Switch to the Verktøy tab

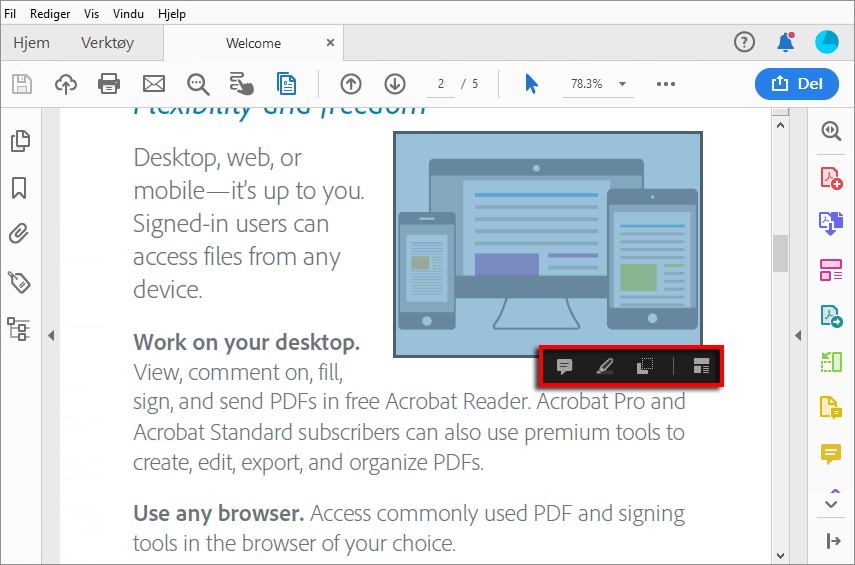(x=107, y=43)
